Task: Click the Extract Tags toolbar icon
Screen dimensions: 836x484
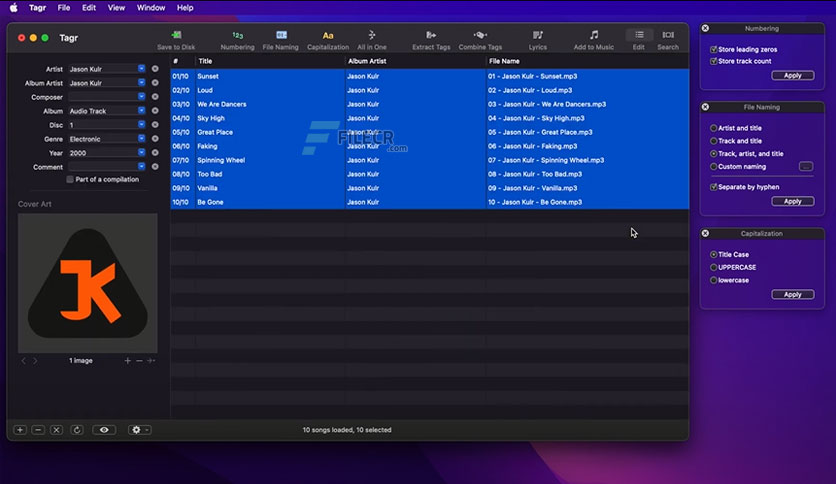Action: click(x=431, y=35)
